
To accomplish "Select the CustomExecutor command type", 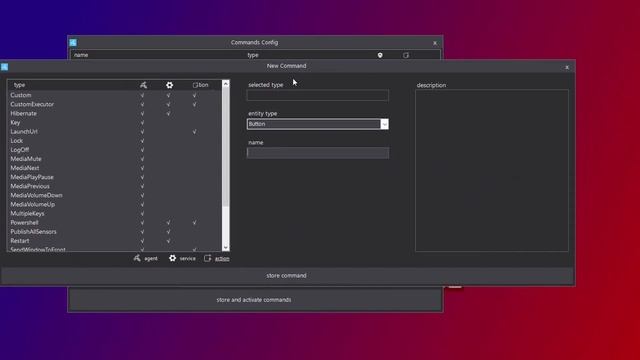I will [x=115, y=104].
